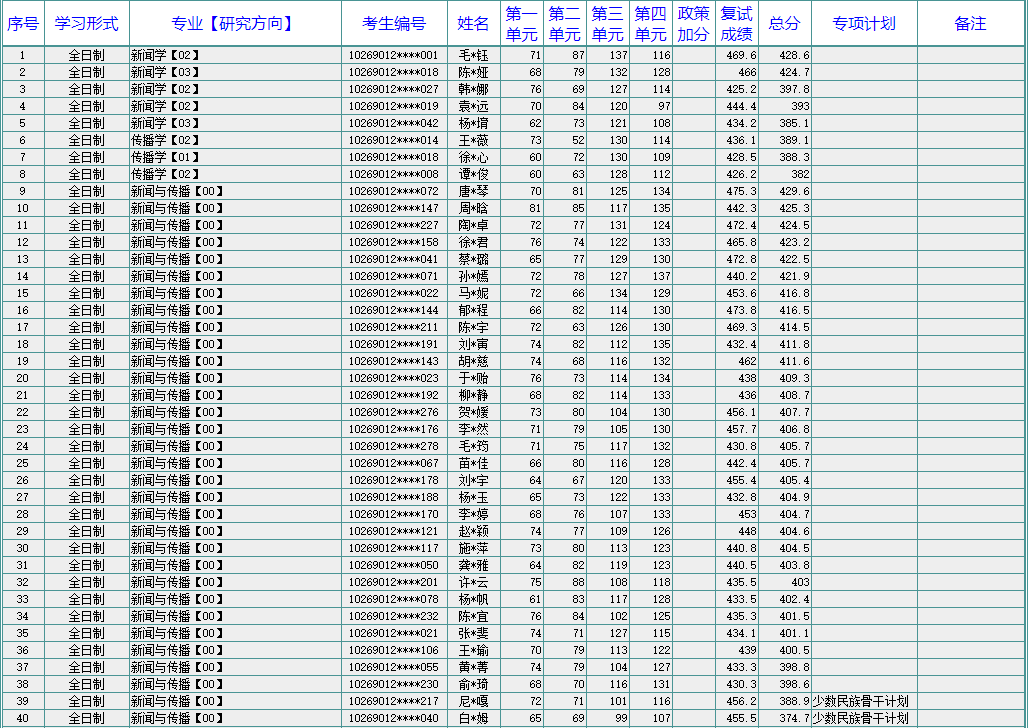Select the name cell 毛*钰 in row 1
The image size is (1028, 728).
pyautogui.click(x=473, y=55)
